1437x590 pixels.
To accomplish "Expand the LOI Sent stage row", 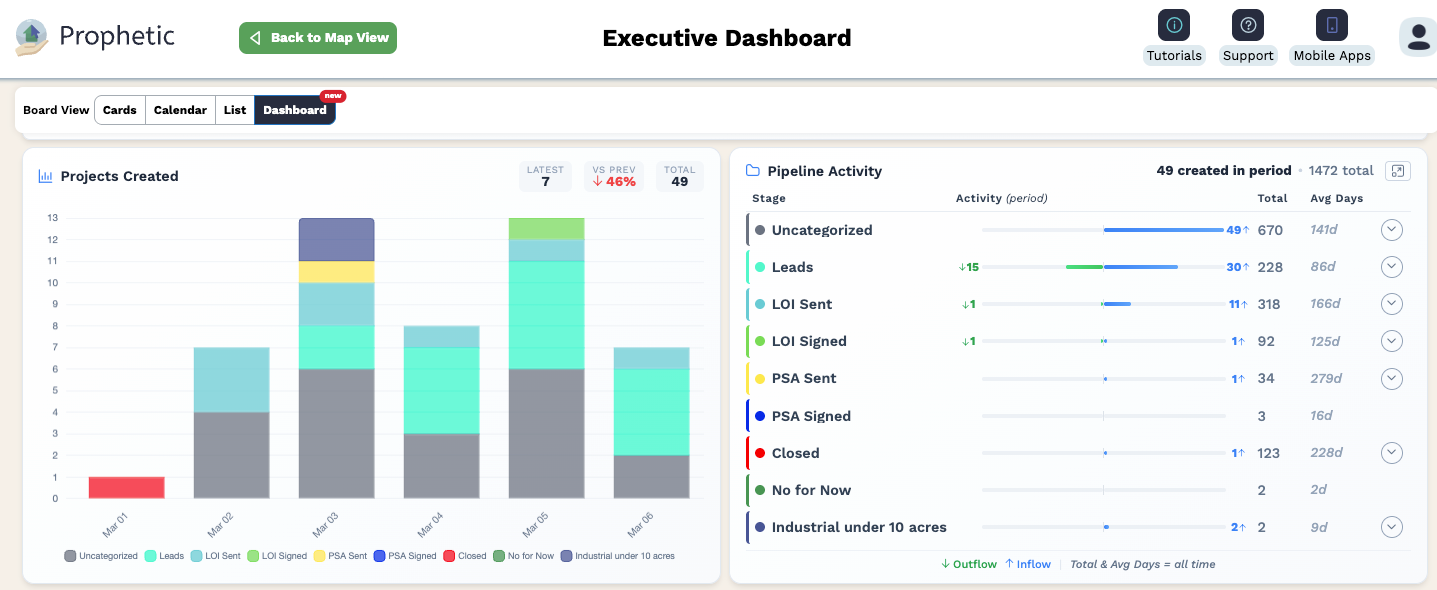I will [1392, 304].
